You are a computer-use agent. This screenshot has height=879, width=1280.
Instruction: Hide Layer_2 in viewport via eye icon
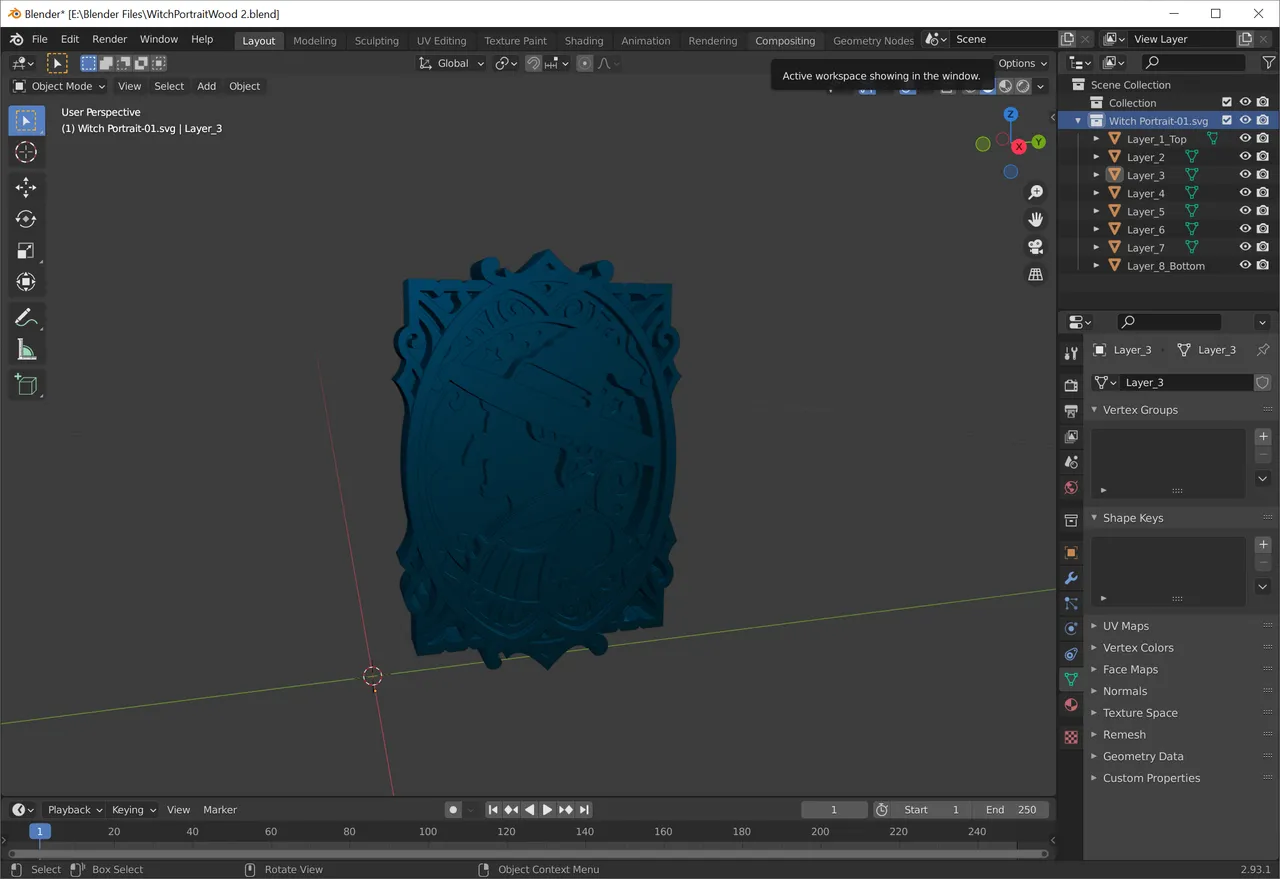click(1245, 157)
